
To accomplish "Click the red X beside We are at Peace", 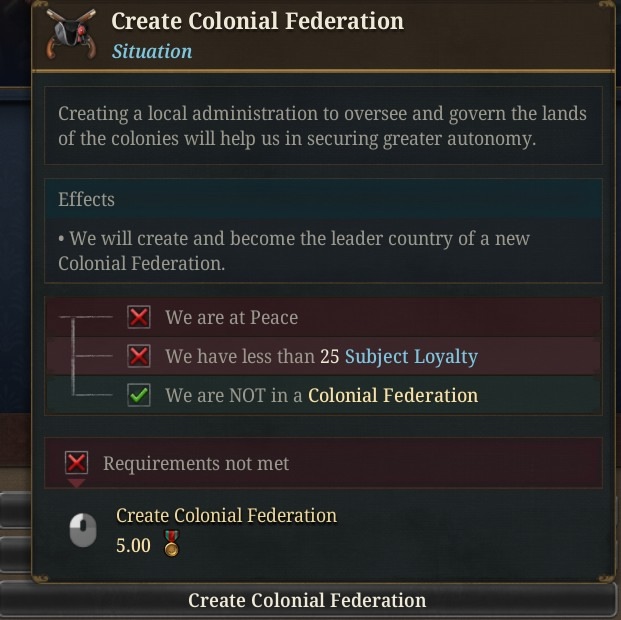I will 139,317.
